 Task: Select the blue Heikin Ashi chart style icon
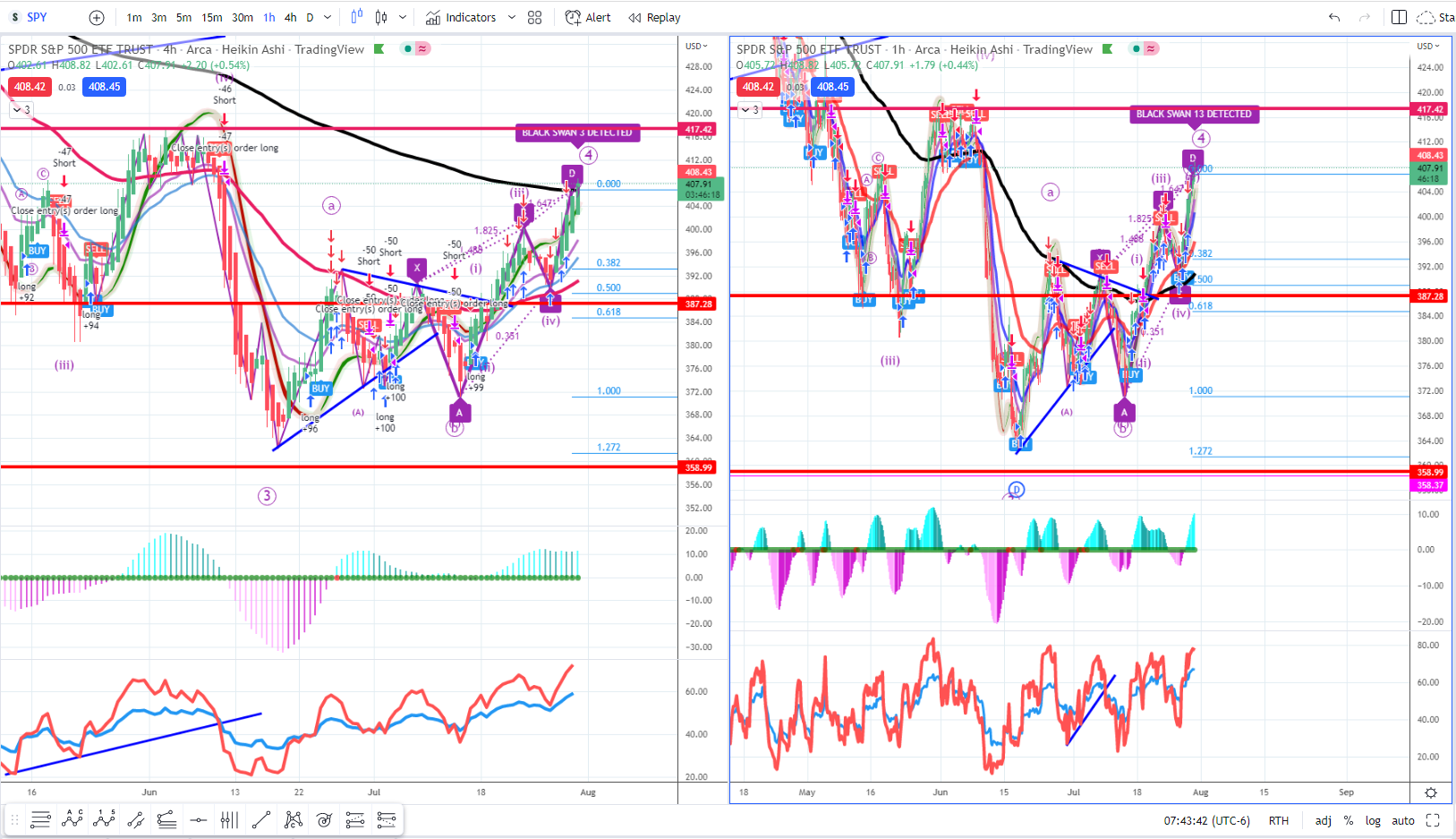(357, 17)
